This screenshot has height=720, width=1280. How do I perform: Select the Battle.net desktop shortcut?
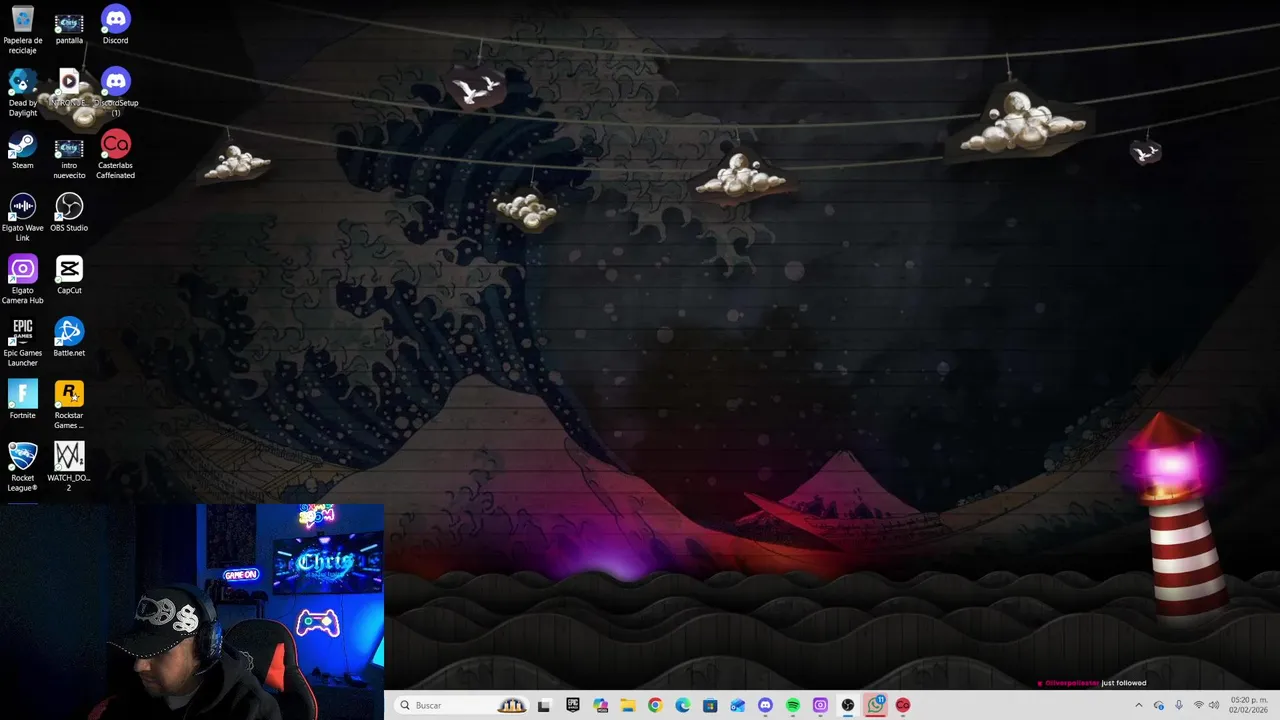click(69, 338)
